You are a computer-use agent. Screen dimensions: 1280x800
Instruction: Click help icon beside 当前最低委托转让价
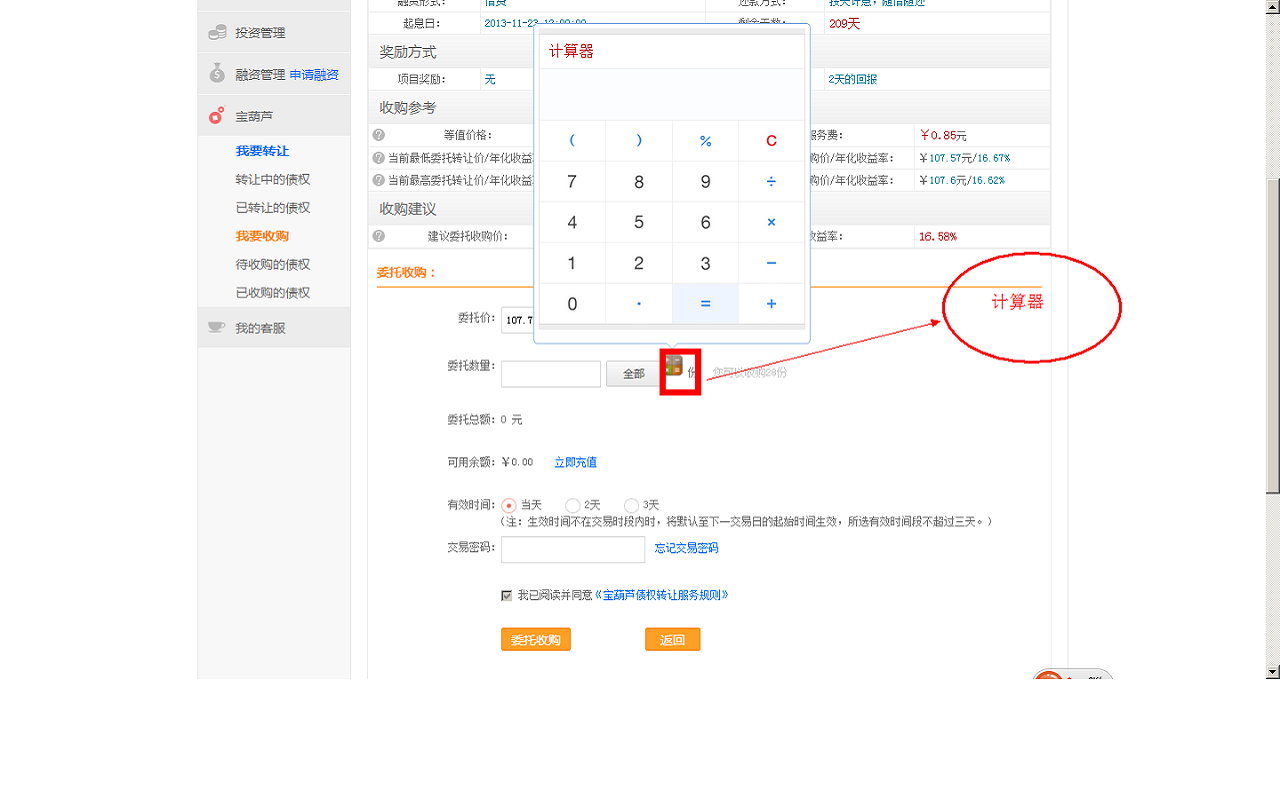pyautogui.click(x=379, y=158)
